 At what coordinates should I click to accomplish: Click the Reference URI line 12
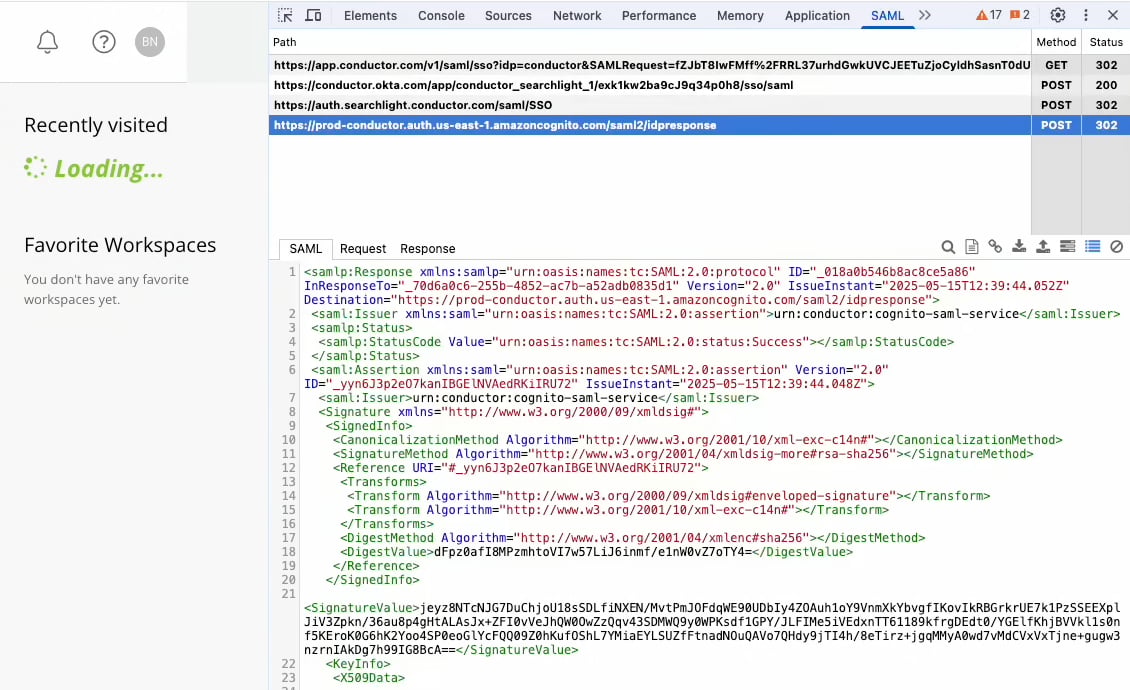coord(520,468)
